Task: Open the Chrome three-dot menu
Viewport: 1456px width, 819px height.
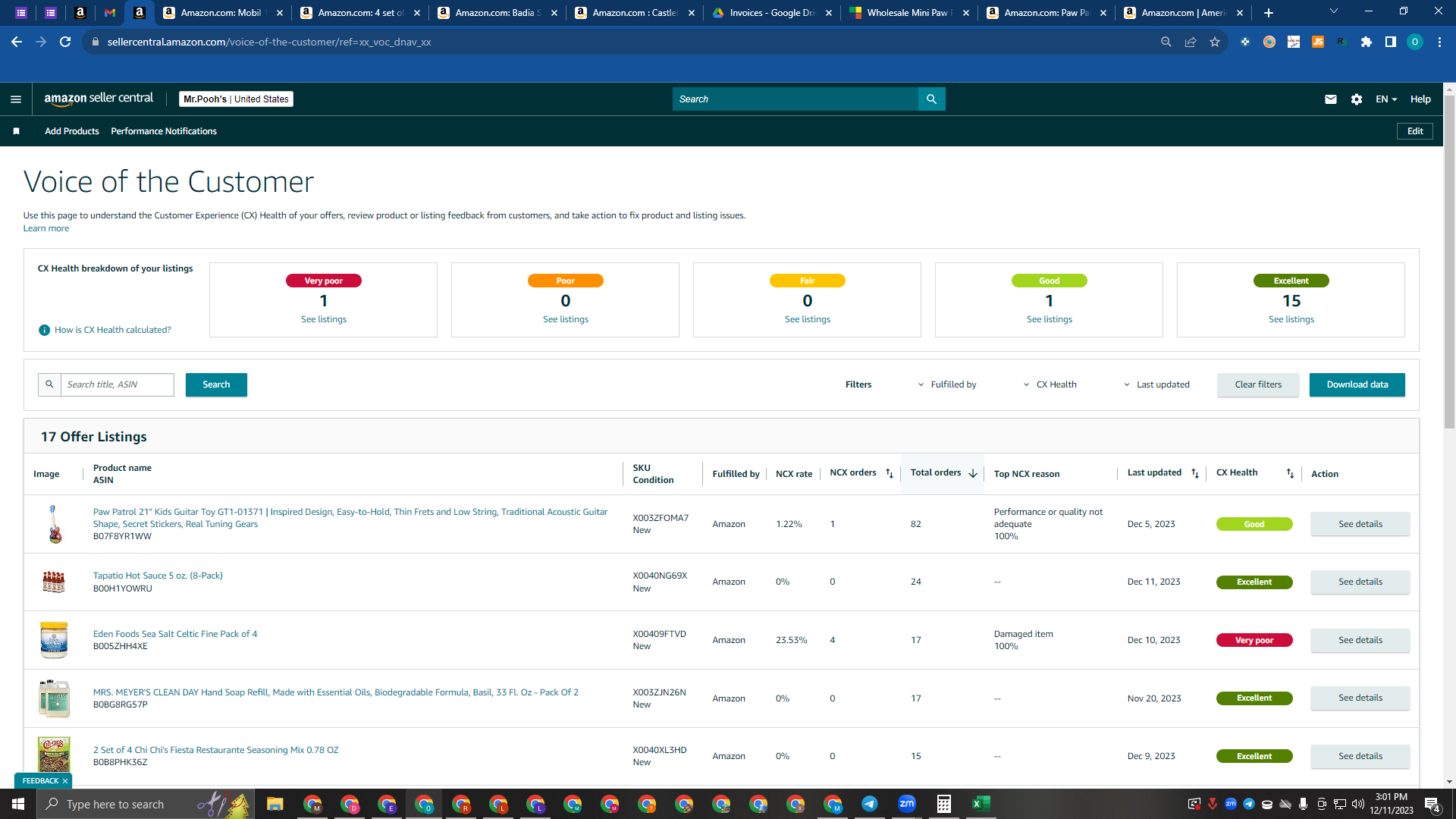Action: click(1439, 42)
